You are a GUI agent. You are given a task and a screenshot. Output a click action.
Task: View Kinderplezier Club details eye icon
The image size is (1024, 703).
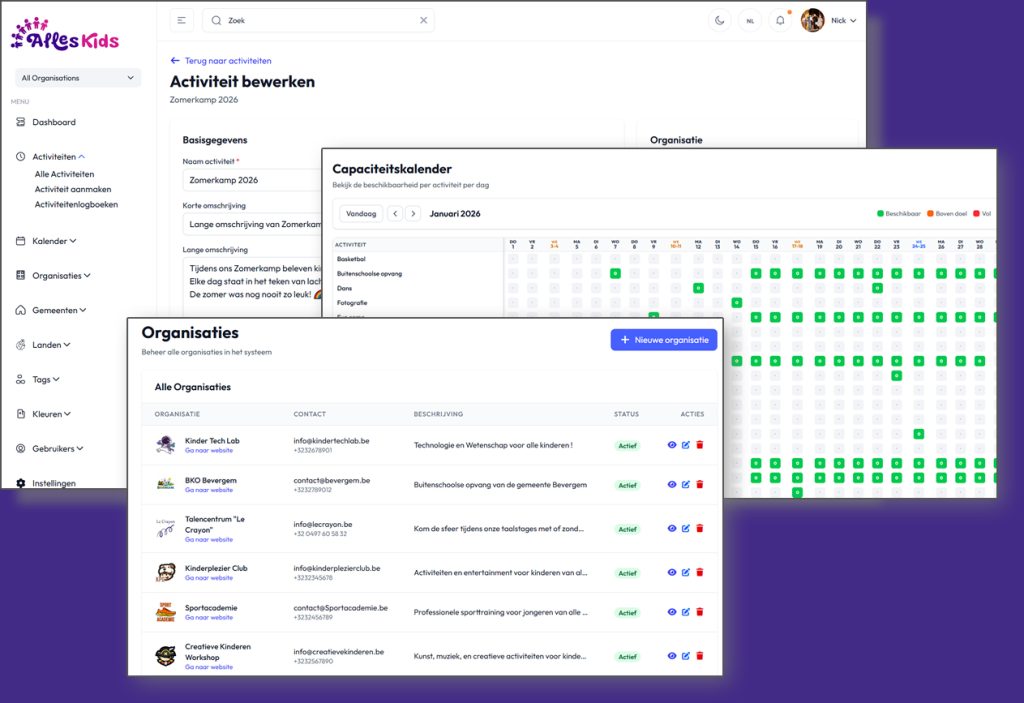(x=672, y=572)
